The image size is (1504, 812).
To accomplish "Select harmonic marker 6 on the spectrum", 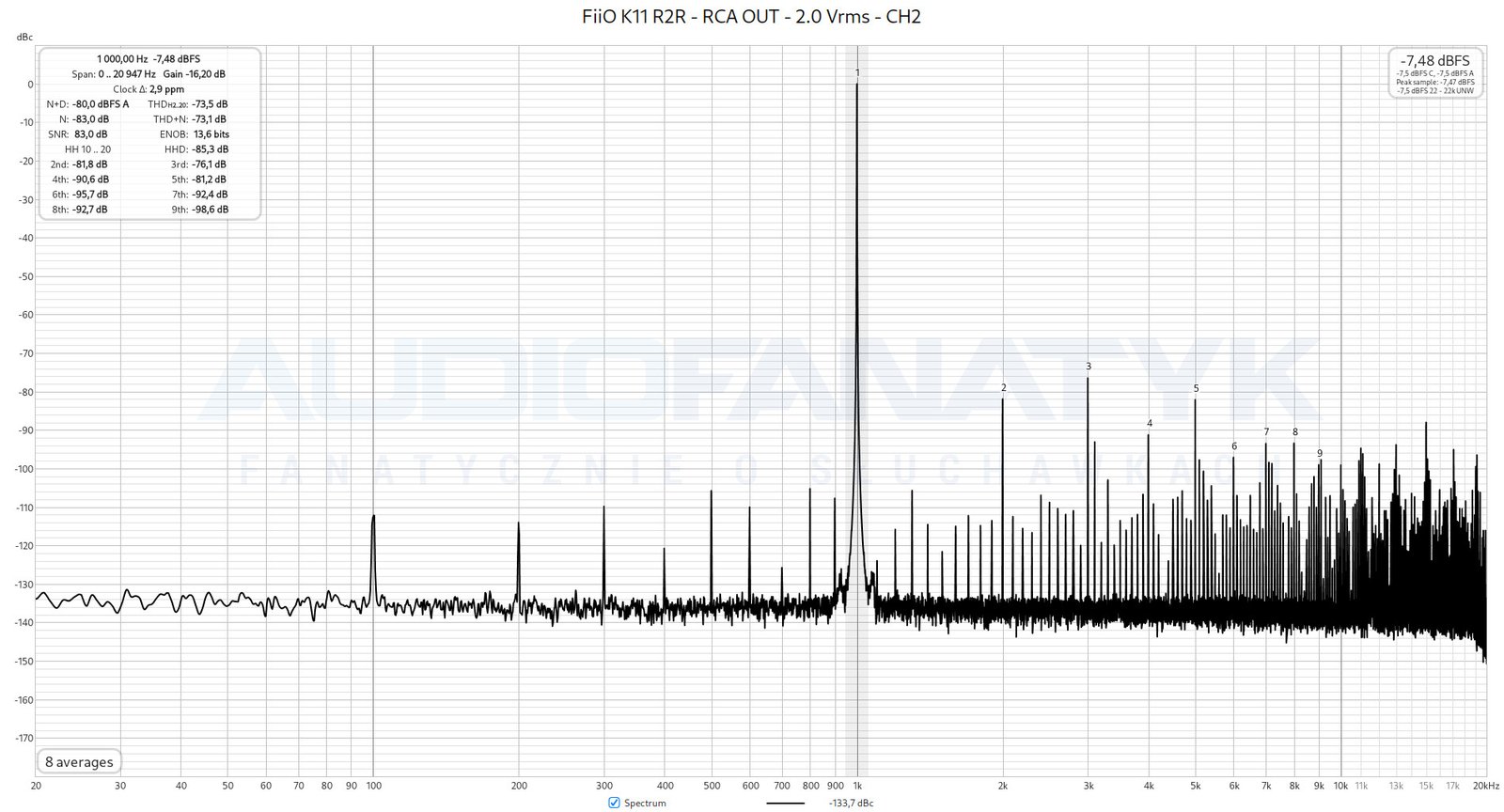I will coord(1234,446).
